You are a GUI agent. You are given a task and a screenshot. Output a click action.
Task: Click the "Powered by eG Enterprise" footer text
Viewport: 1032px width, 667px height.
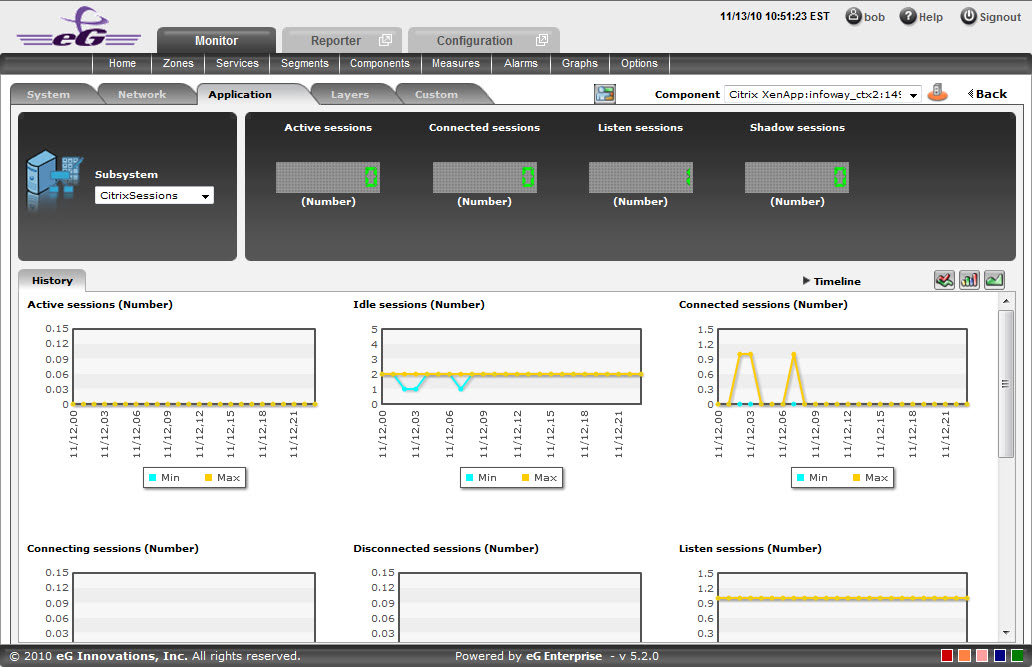tap(529, 656)
